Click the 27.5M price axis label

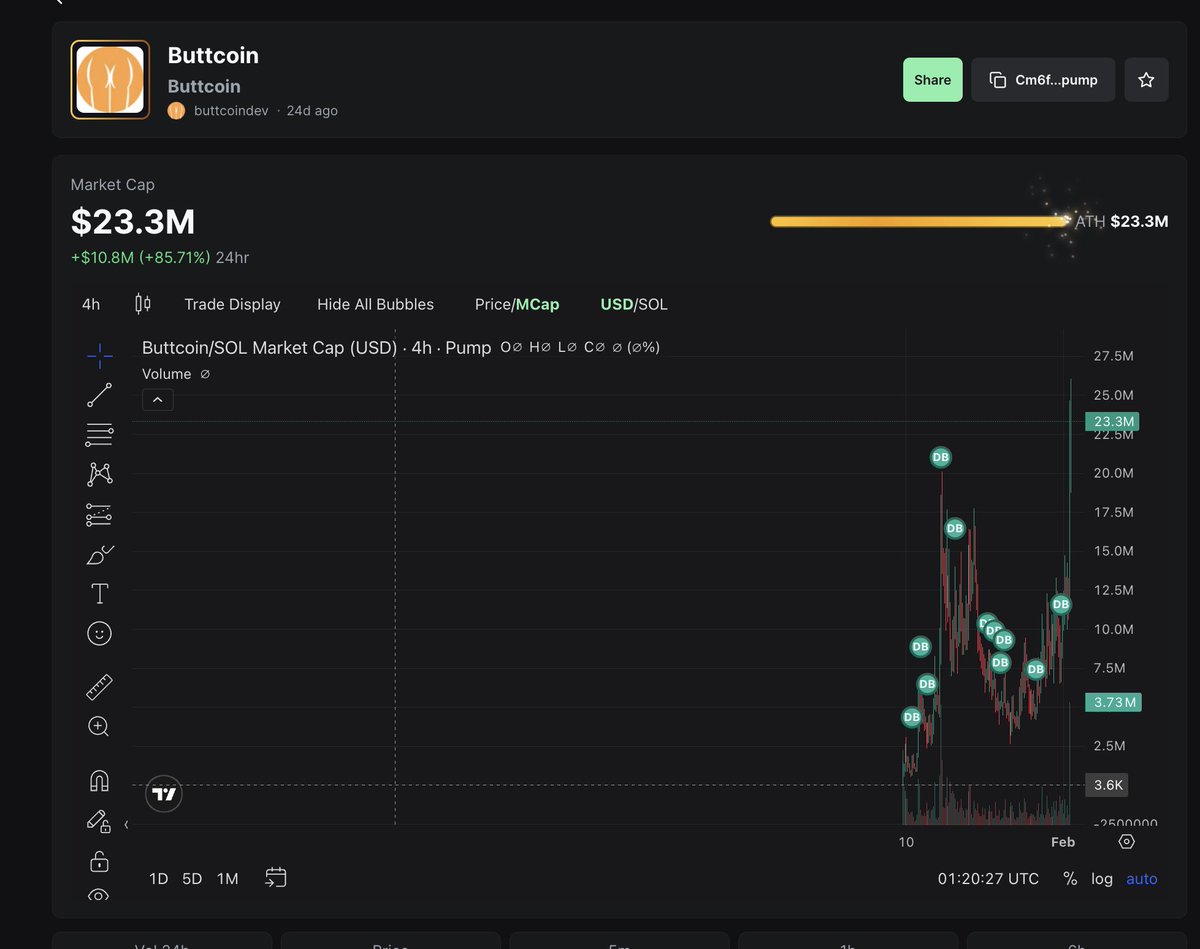(x=1114, y=356)
